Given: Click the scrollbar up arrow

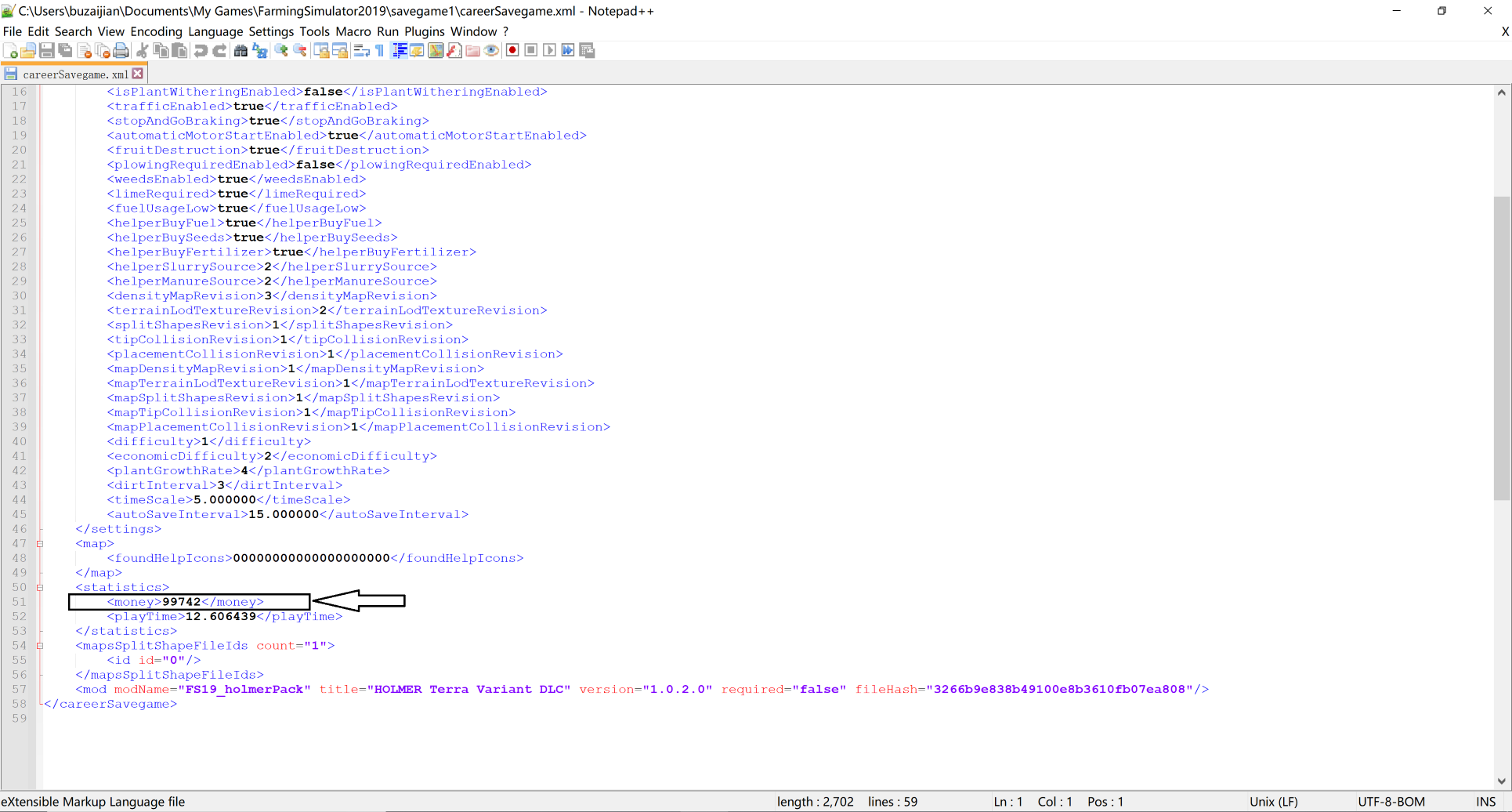Looking at the screenshot, I should (1502, 92).
